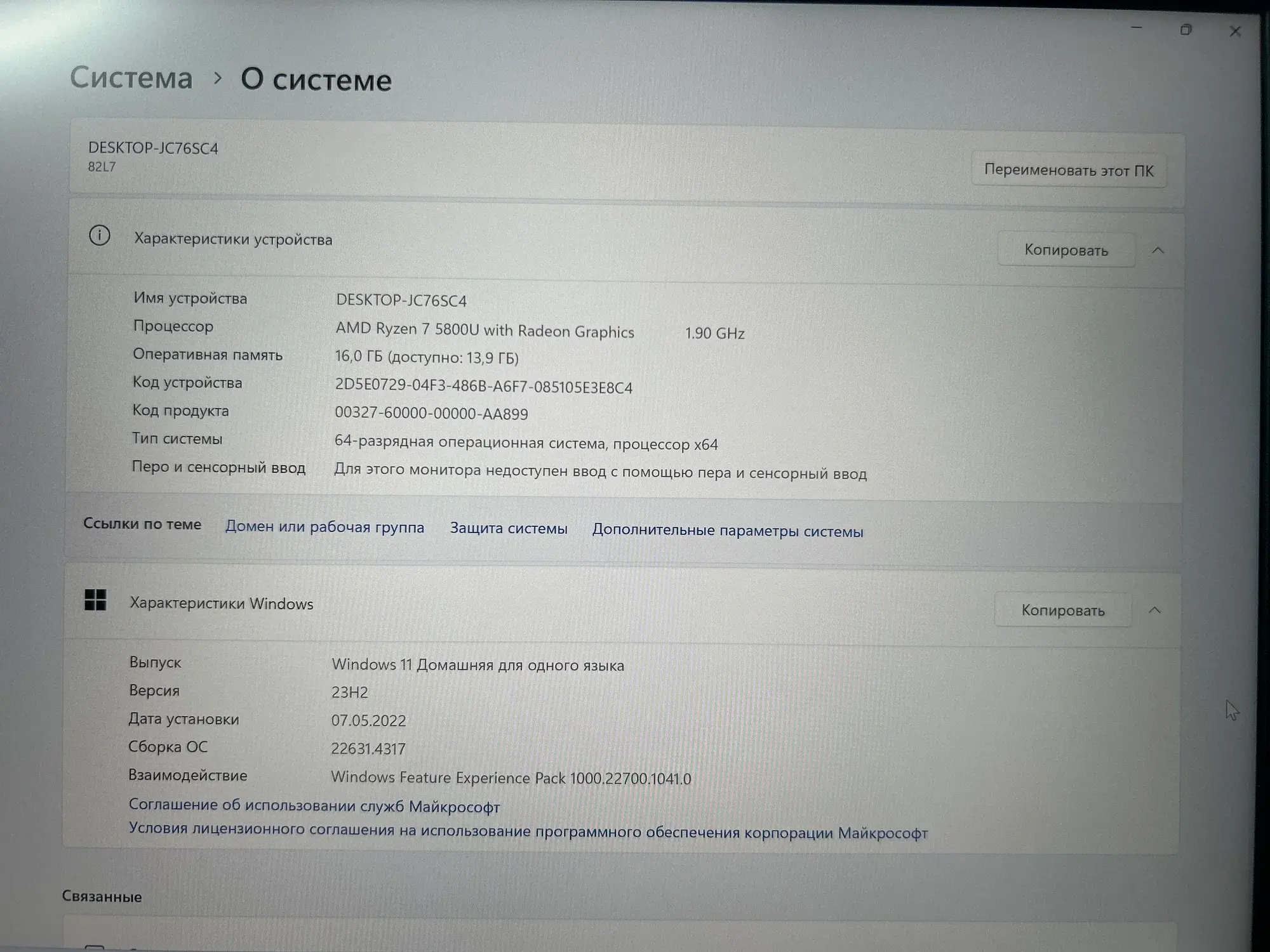
Task: Select install date 07.05.2022
Action: click(368, 720)
